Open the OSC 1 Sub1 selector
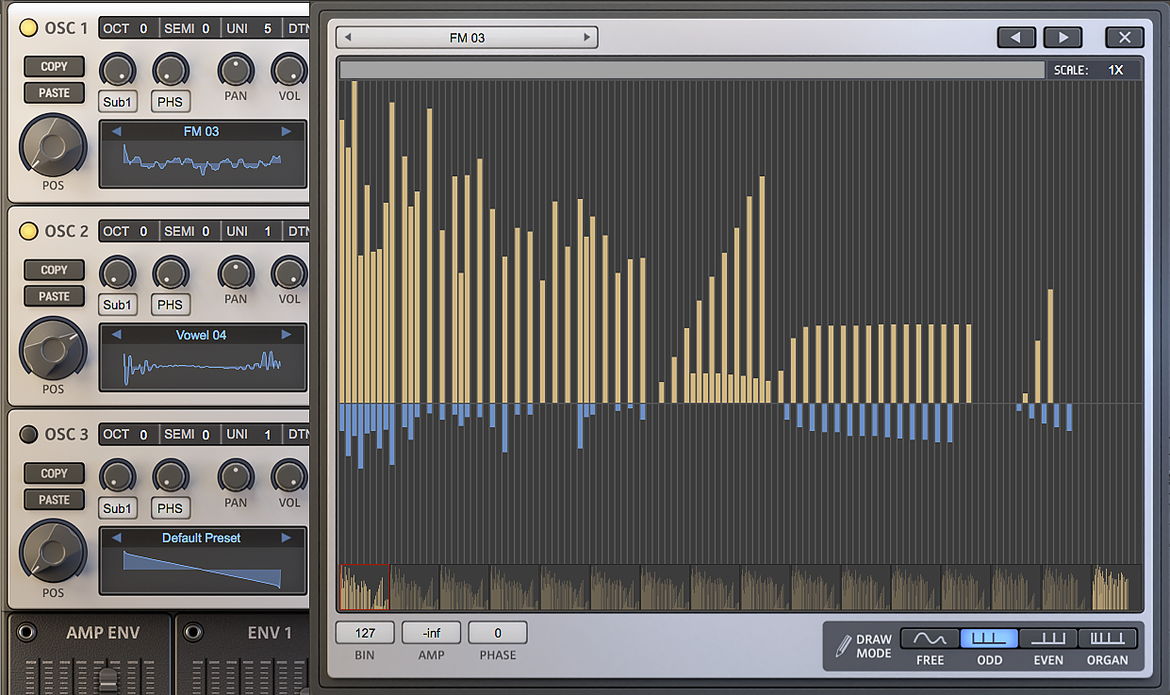The width and height of the screenshot is (1170, 695). (117, 102)
